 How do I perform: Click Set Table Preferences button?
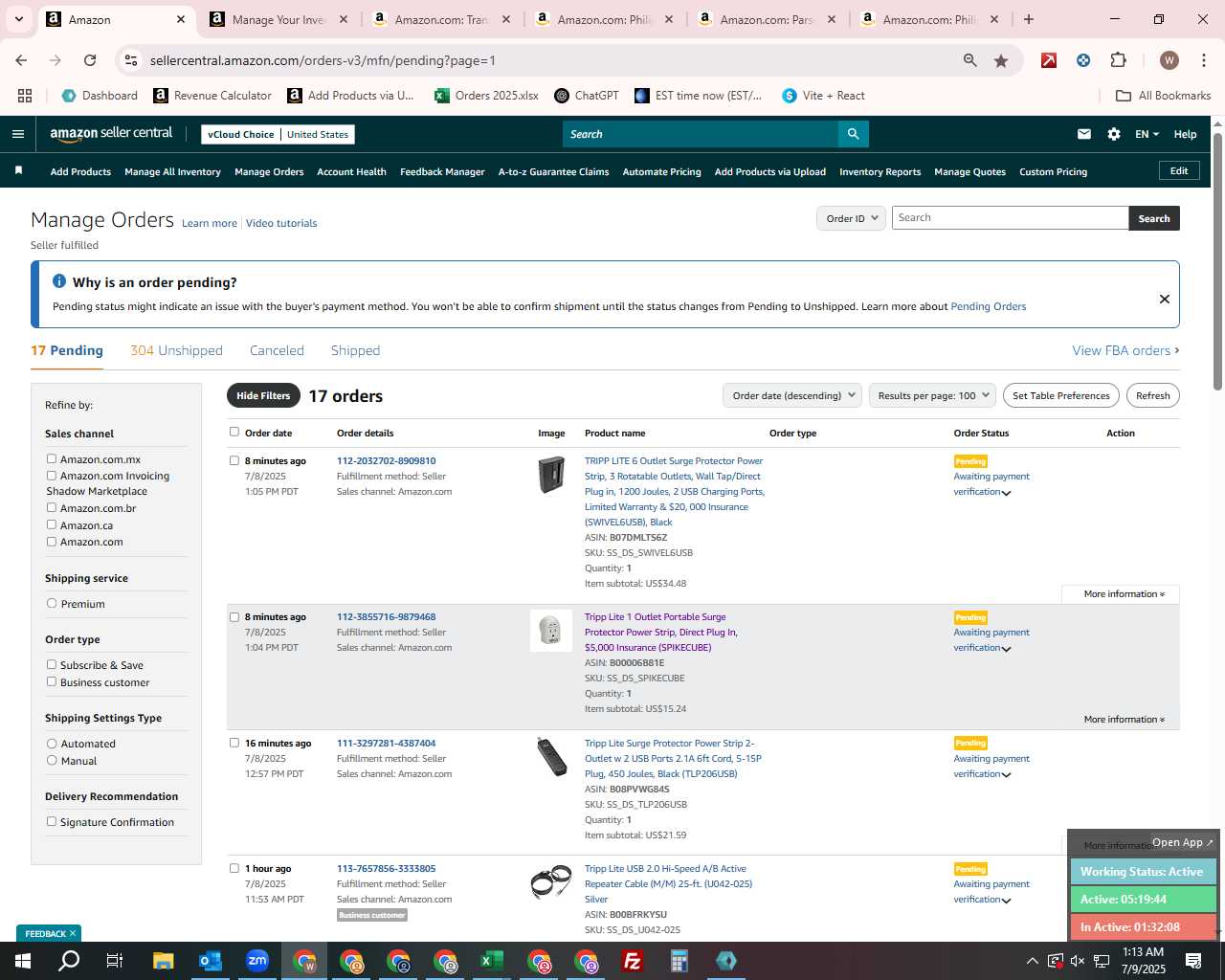[1060, 395]
